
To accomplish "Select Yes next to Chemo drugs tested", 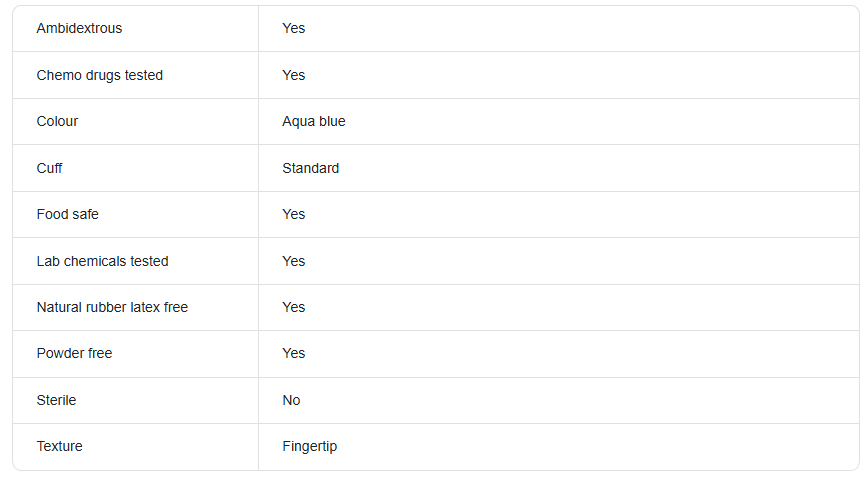I will coord(293,75).
